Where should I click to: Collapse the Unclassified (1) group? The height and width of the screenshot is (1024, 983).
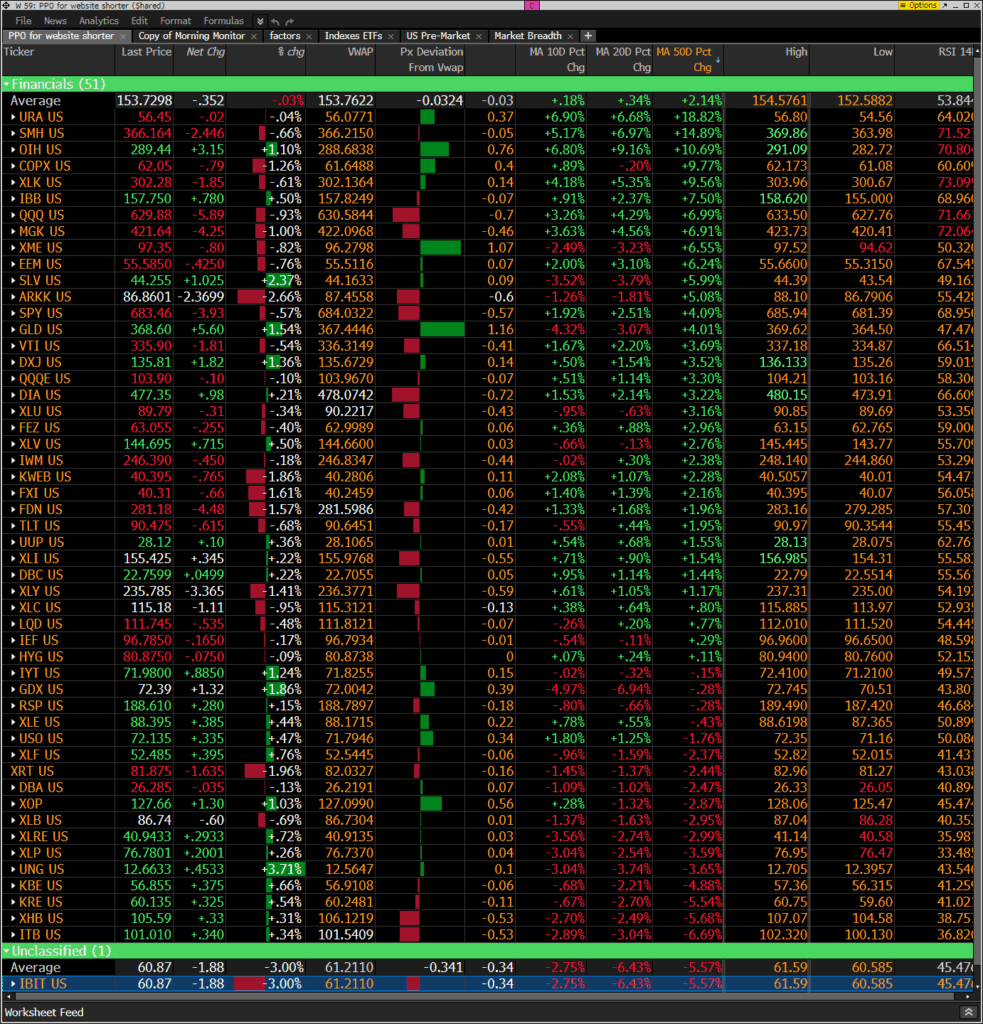(x=8, y=951)
